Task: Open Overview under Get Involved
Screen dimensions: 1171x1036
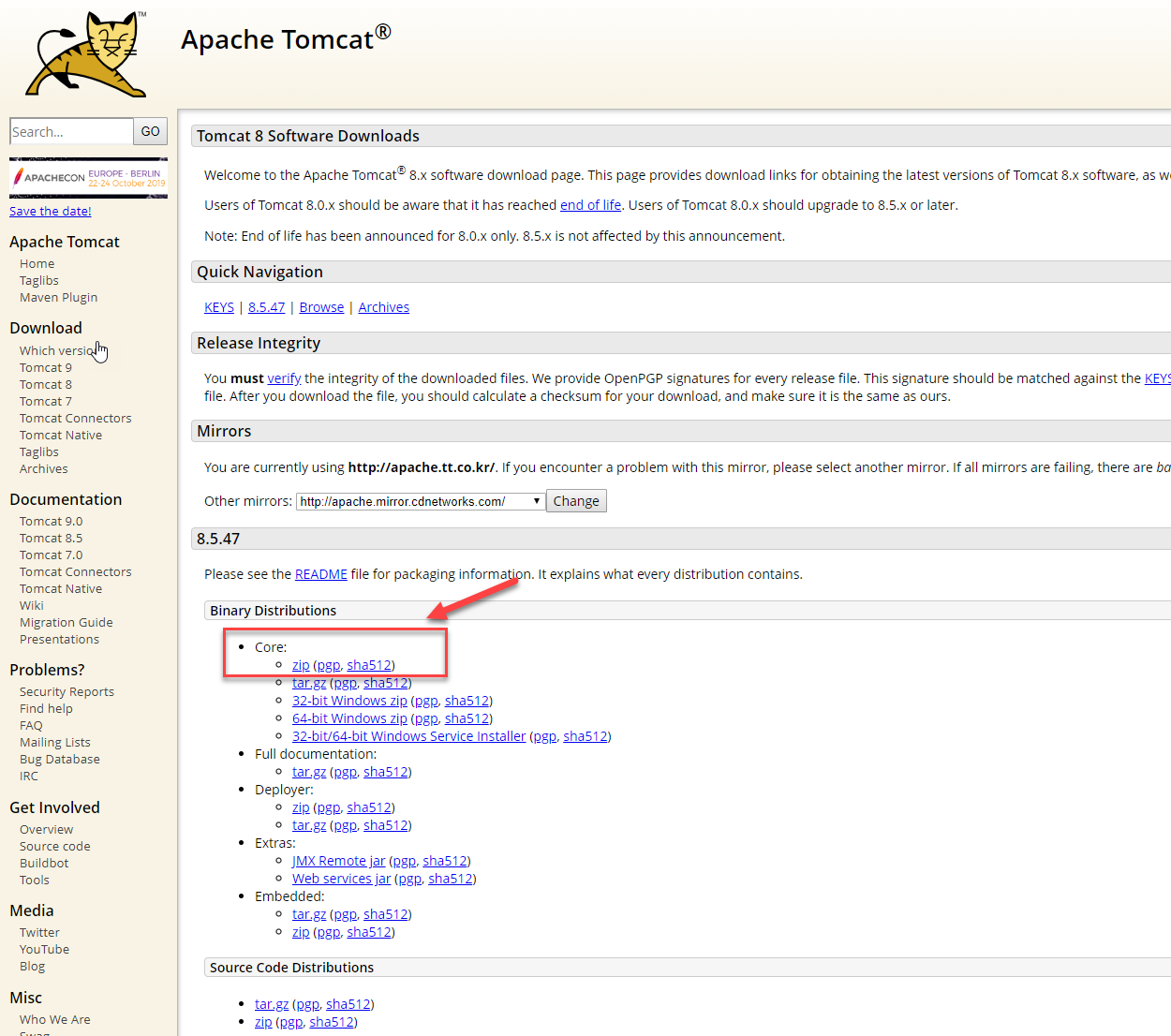Action: [x=47, y=830]
